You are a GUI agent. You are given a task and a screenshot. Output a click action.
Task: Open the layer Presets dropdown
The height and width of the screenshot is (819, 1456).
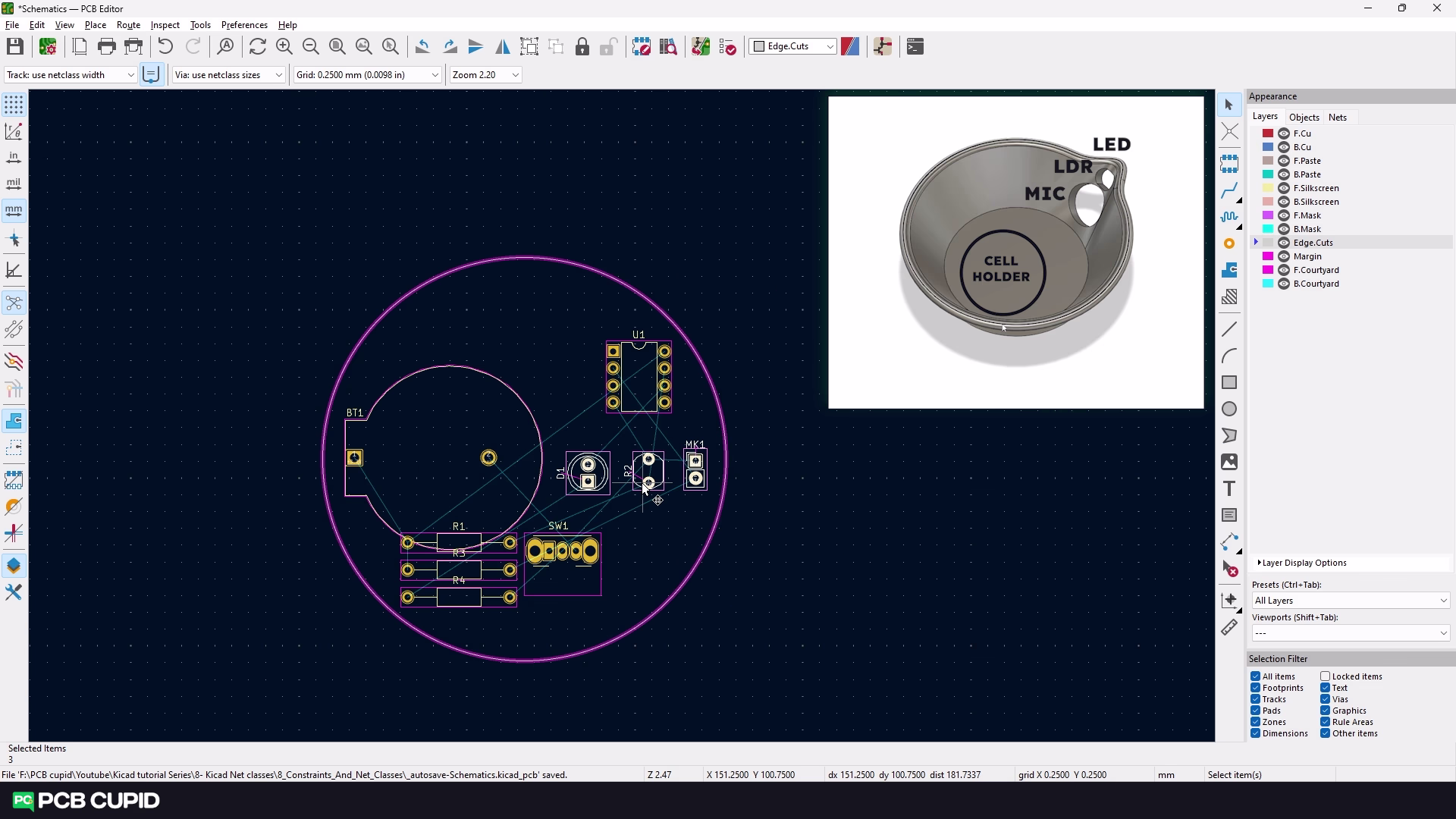point(1350,601)
